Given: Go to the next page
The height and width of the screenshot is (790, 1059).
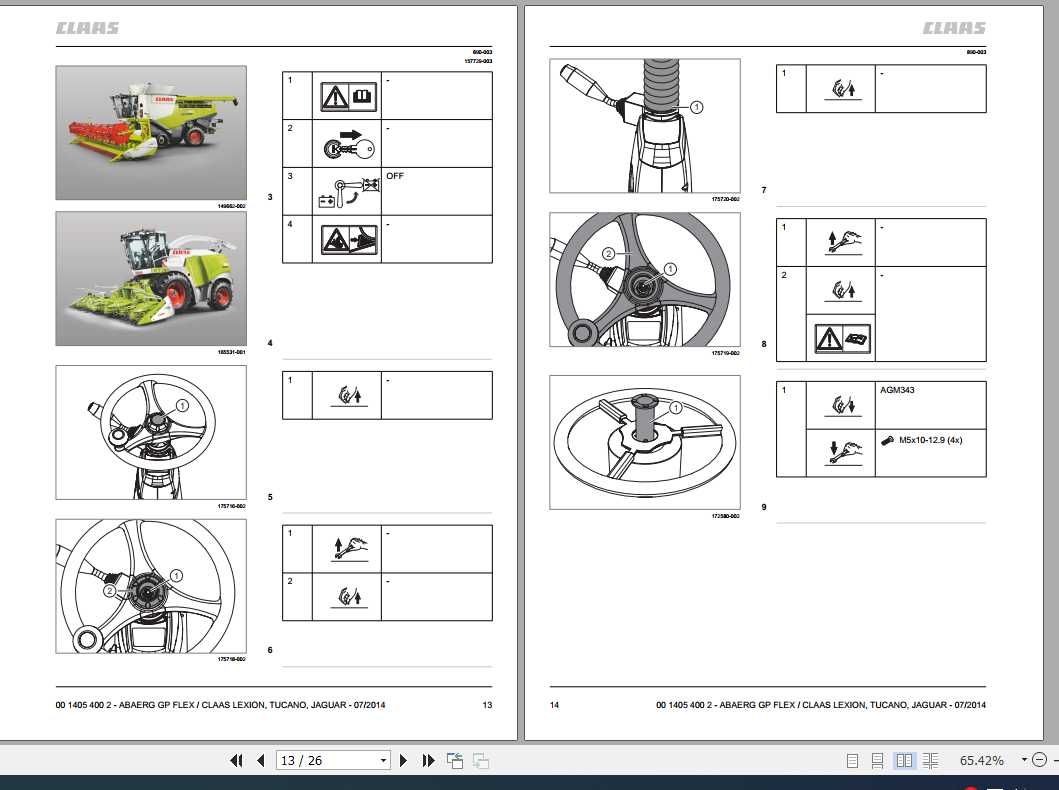Looking at the screenshot, I should click(403, 760).
